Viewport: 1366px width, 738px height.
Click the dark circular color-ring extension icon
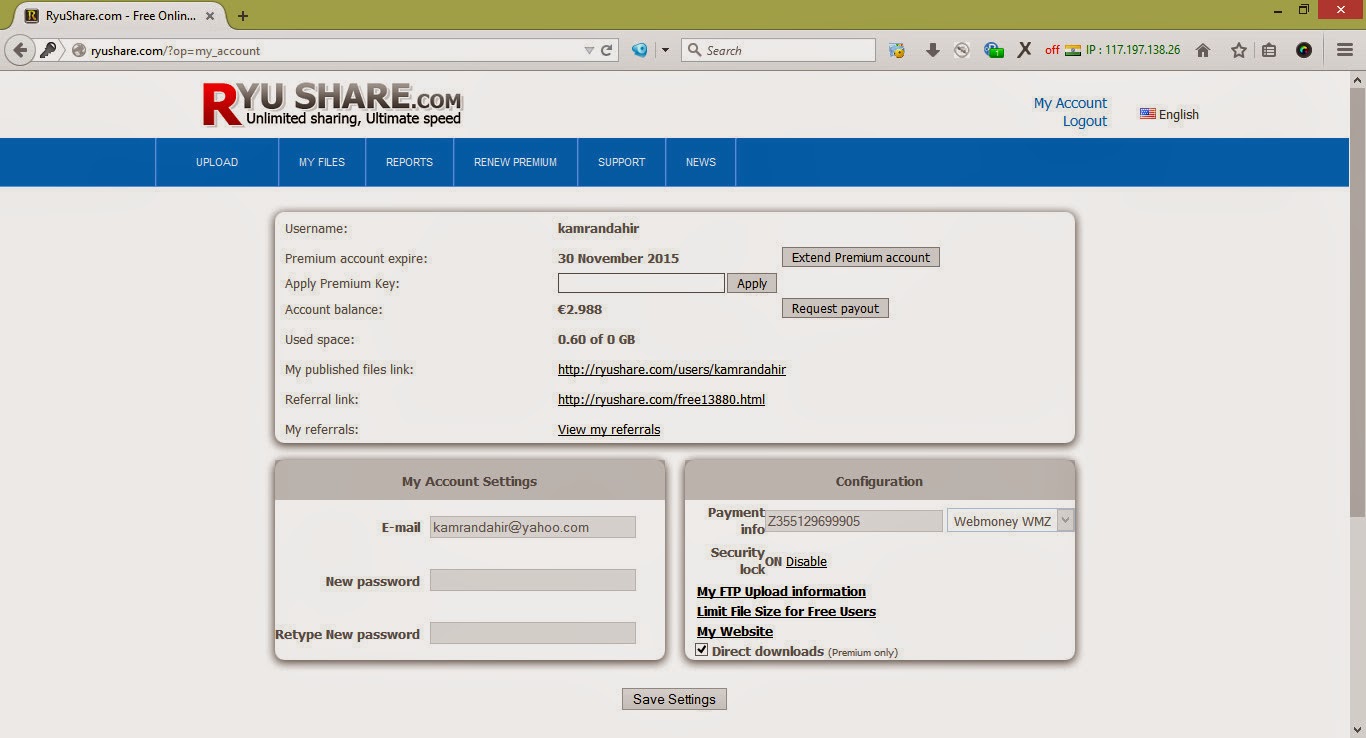[x=1304, y=50]
